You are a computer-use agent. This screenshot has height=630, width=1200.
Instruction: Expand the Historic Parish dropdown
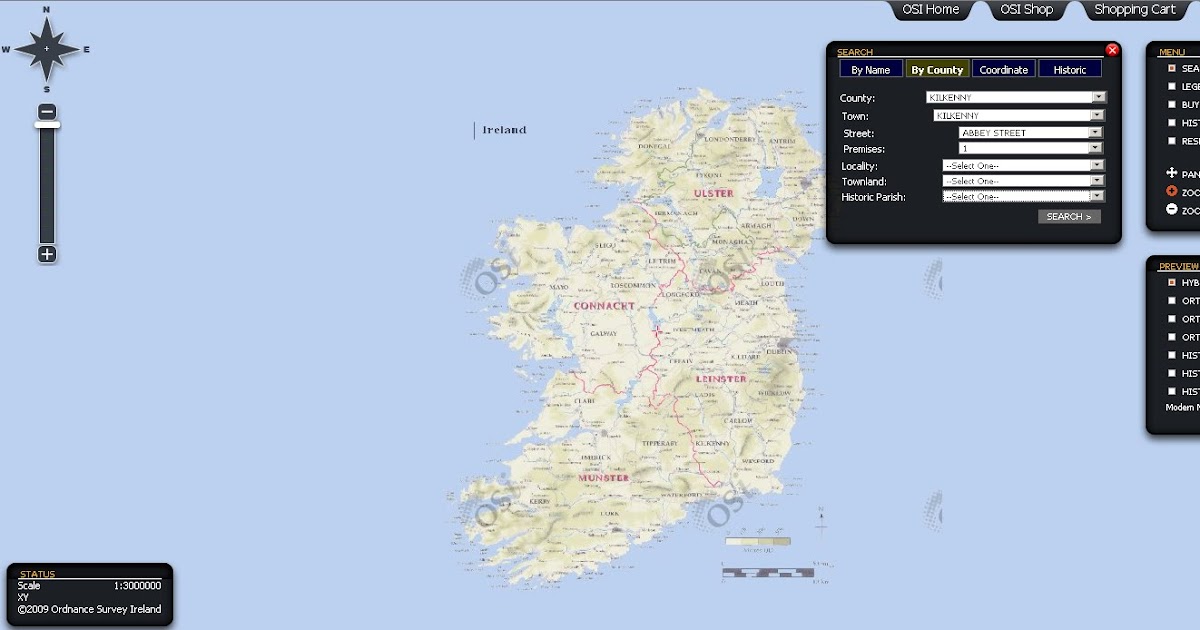[x=1023, y=197]
